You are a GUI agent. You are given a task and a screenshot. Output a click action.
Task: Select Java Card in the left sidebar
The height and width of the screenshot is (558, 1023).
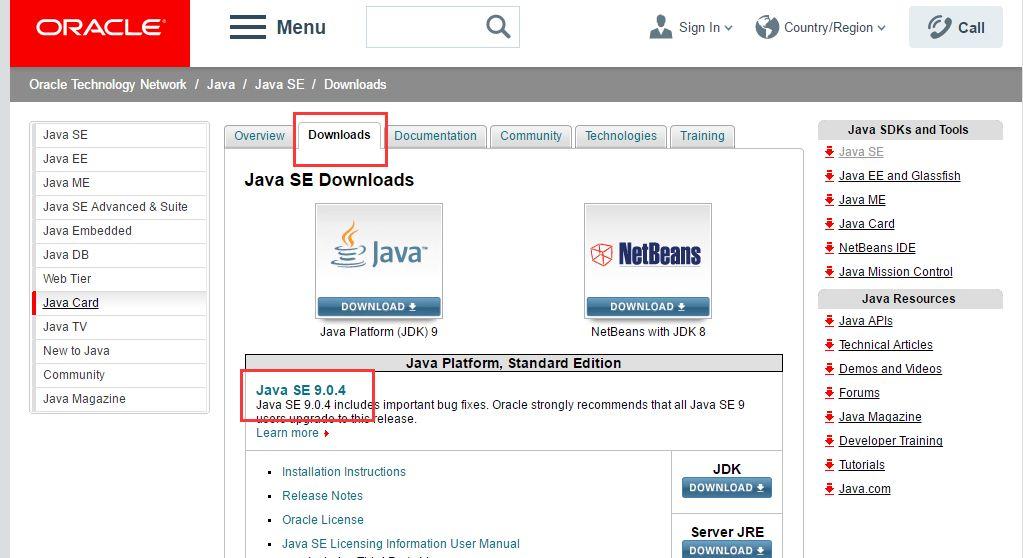(121, 303)
